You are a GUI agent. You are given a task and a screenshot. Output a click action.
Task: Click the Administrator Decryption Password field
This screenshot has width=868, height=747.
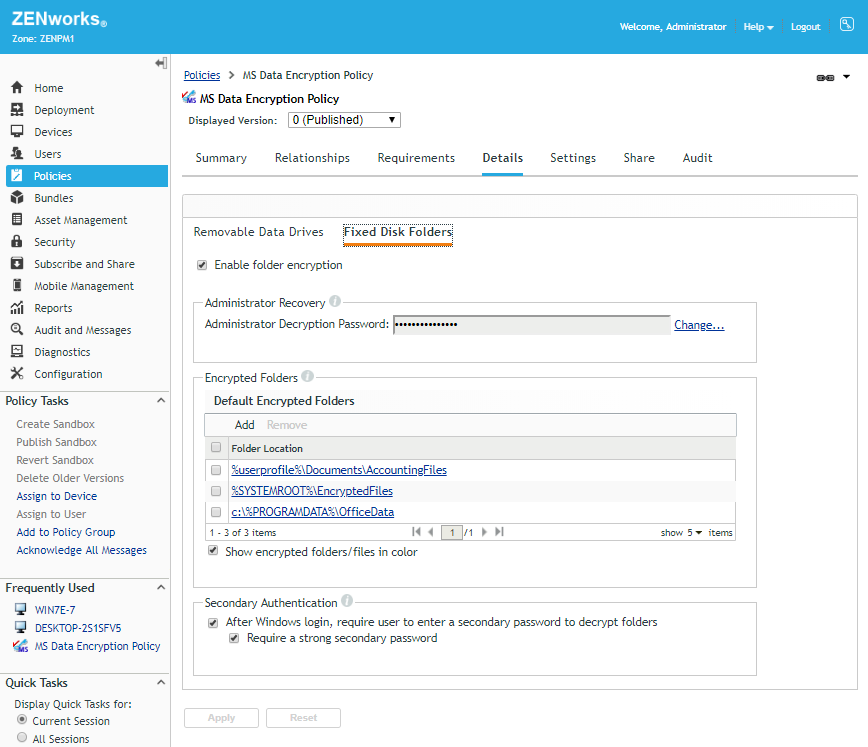(x=531, y=325)
